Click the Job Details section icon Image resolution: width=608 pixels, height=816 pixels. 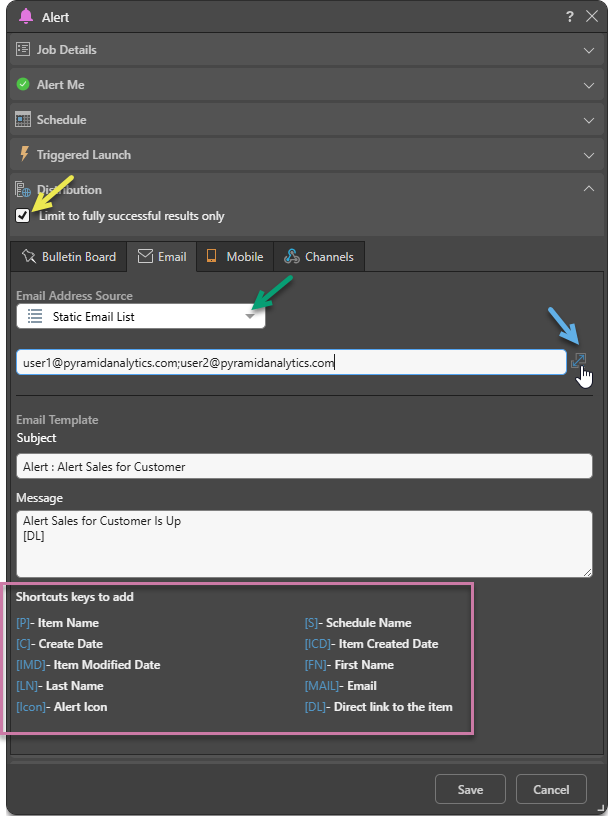(x=23, y=49)
